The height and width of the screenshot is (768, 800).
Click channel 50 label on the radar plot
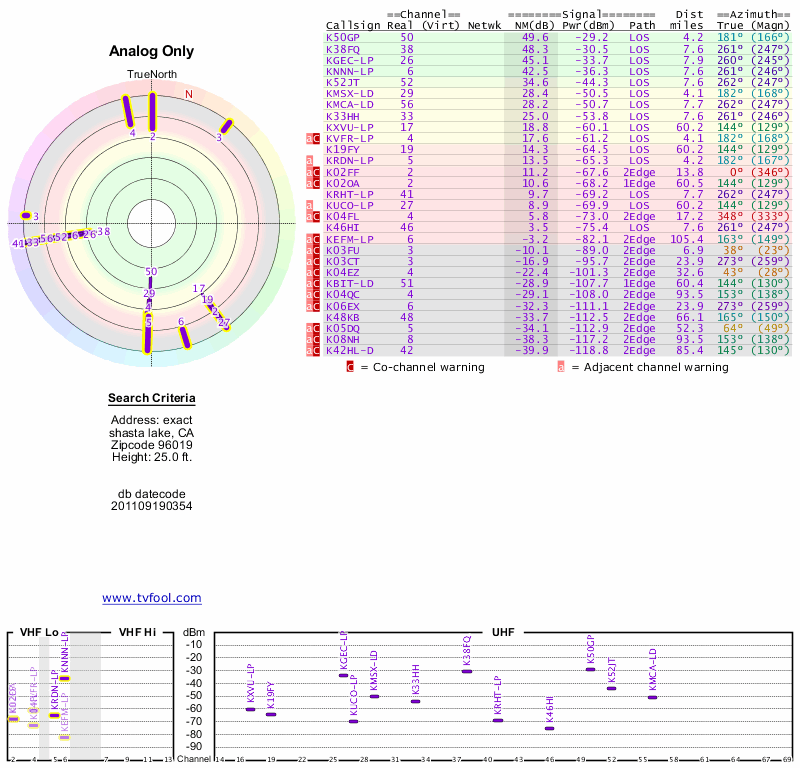click(x=151, y=272)
